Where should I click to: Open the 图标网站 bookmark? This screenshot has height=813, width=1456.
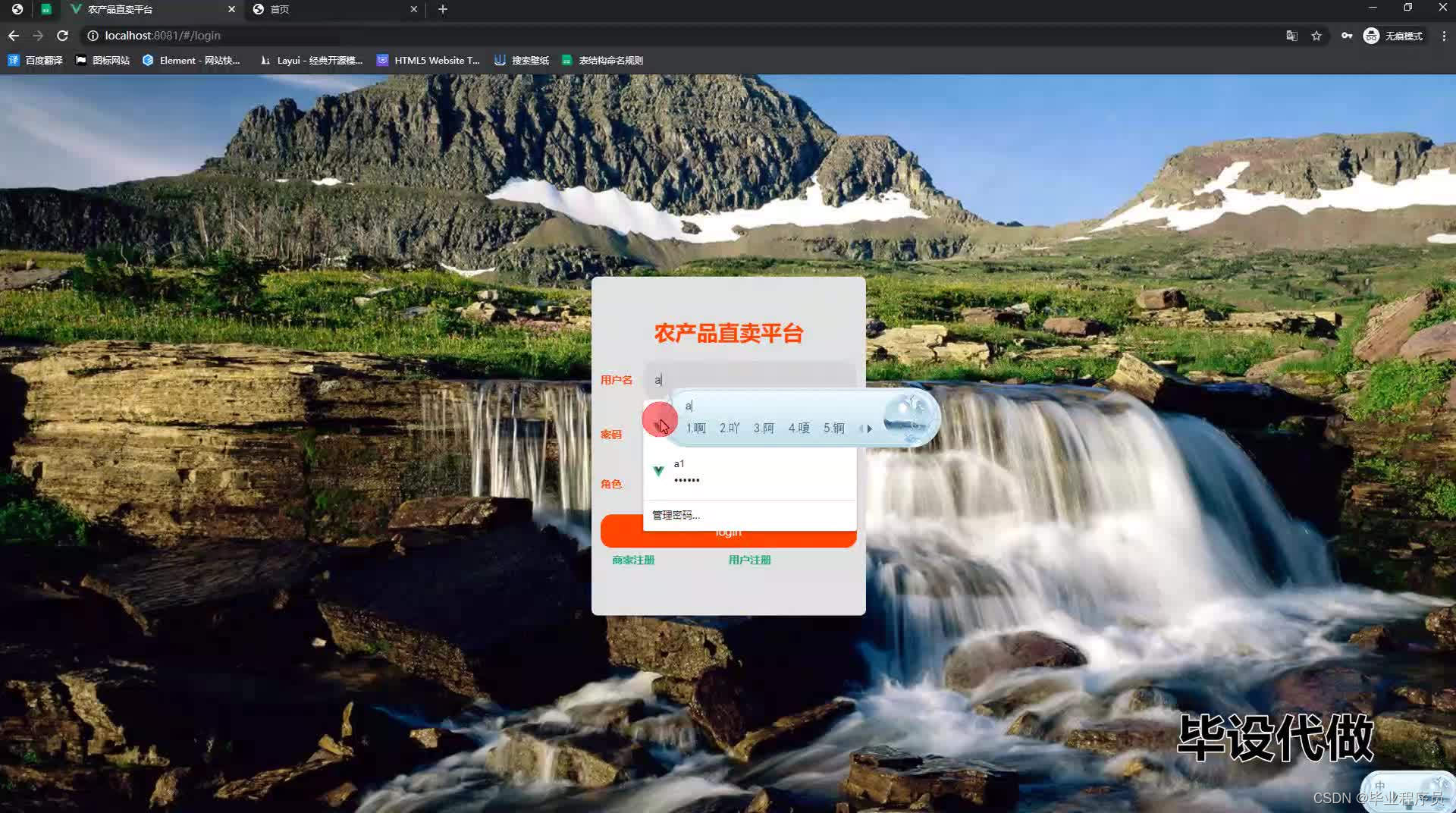coord(102,60)
